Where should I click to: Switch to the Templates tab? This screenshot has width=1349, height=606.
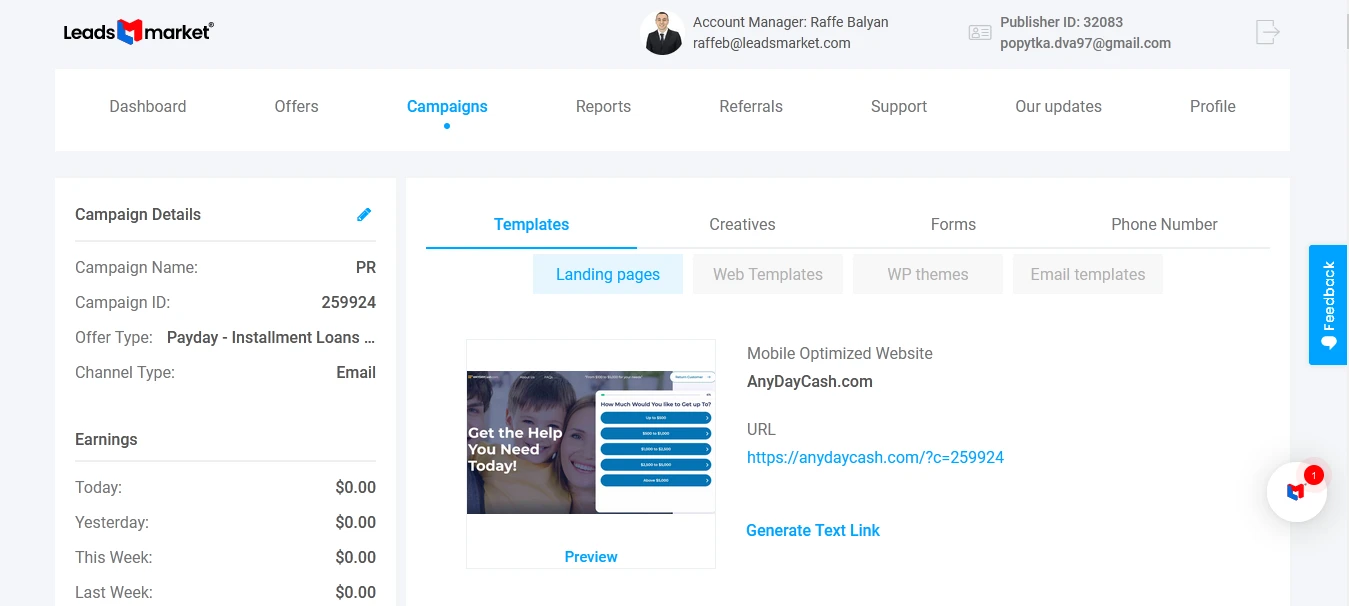coord(531,224)
